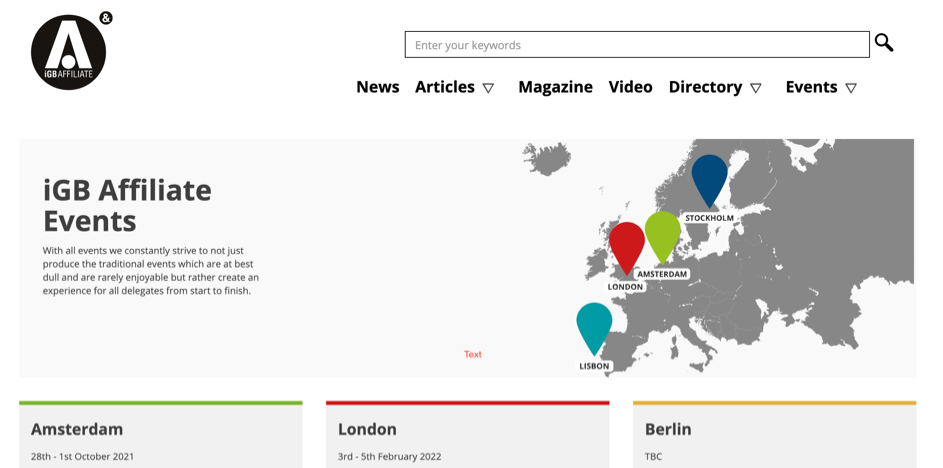Image resolution: width=943 pixels, height=468 pixels.
Task: Open the London event card heading
Action: click(367, 429)
